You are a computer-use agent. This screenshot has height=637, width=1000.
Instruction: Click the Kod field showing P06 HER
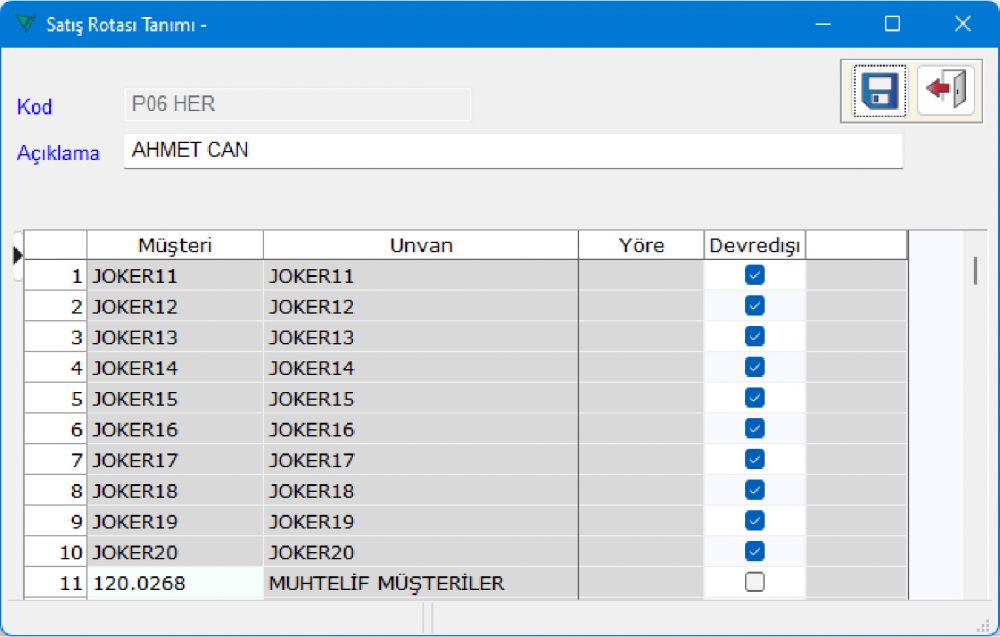pos(296,104)
